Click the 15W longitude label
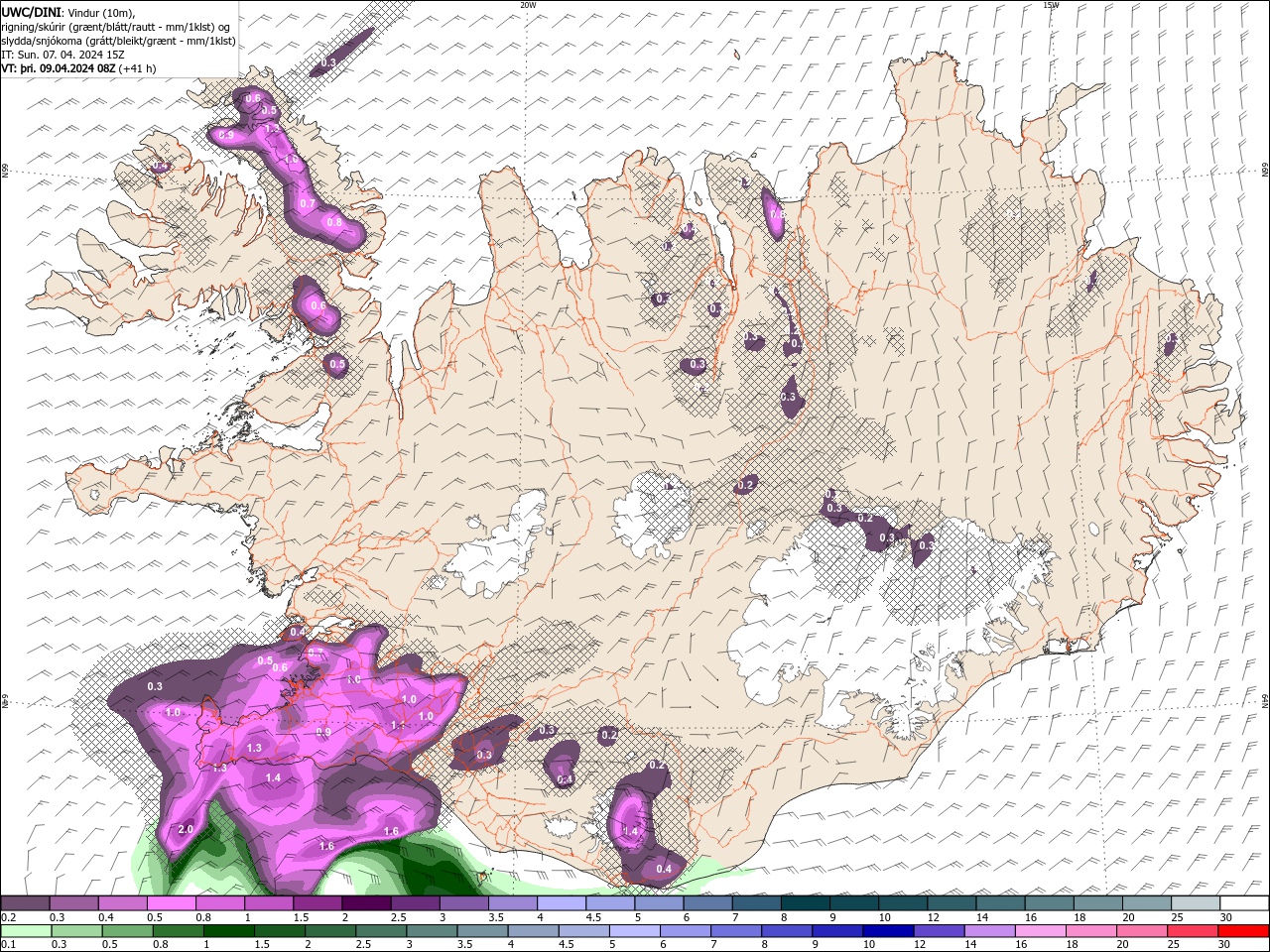The width and height of the screenshot is (1270, 952). pos(1051,5)
